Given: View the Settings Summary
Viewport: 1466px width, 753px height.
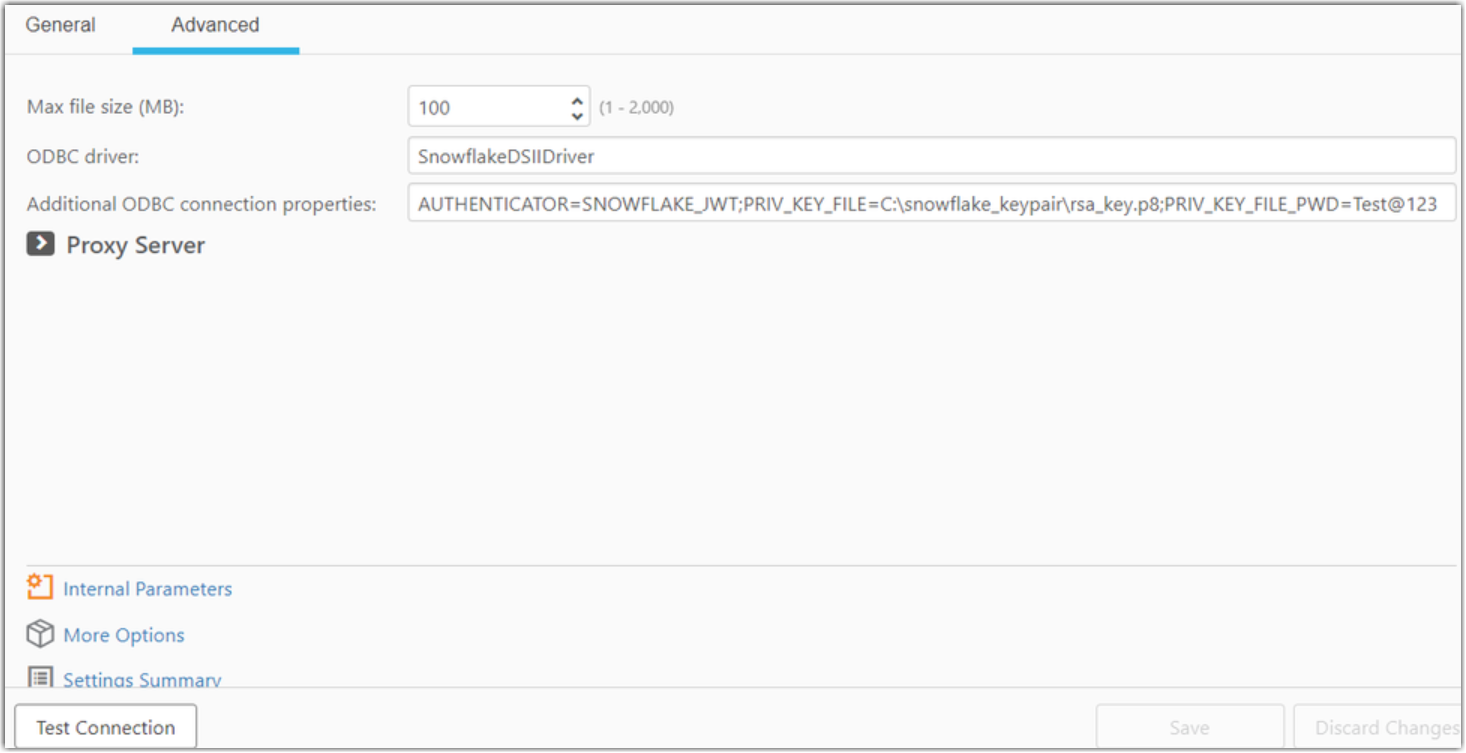Looking at the screenshot, I should (x=141, y=679).
